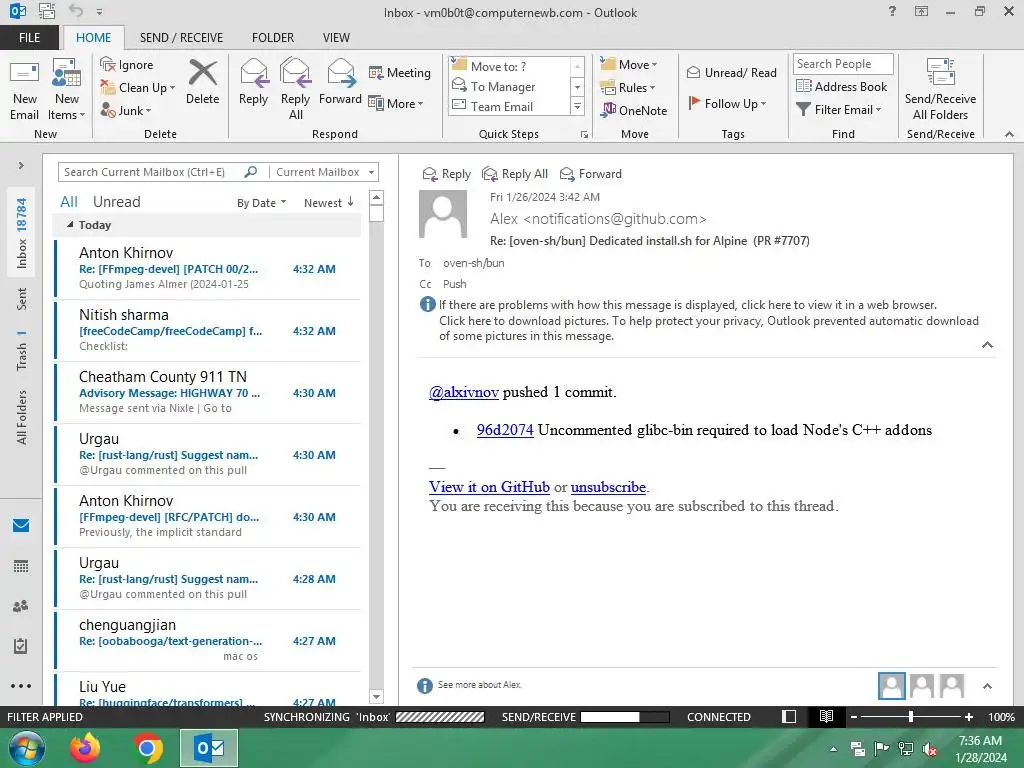The image size is (1024, 768).
Task: Expand the folder pane
Action: (21, 165)
